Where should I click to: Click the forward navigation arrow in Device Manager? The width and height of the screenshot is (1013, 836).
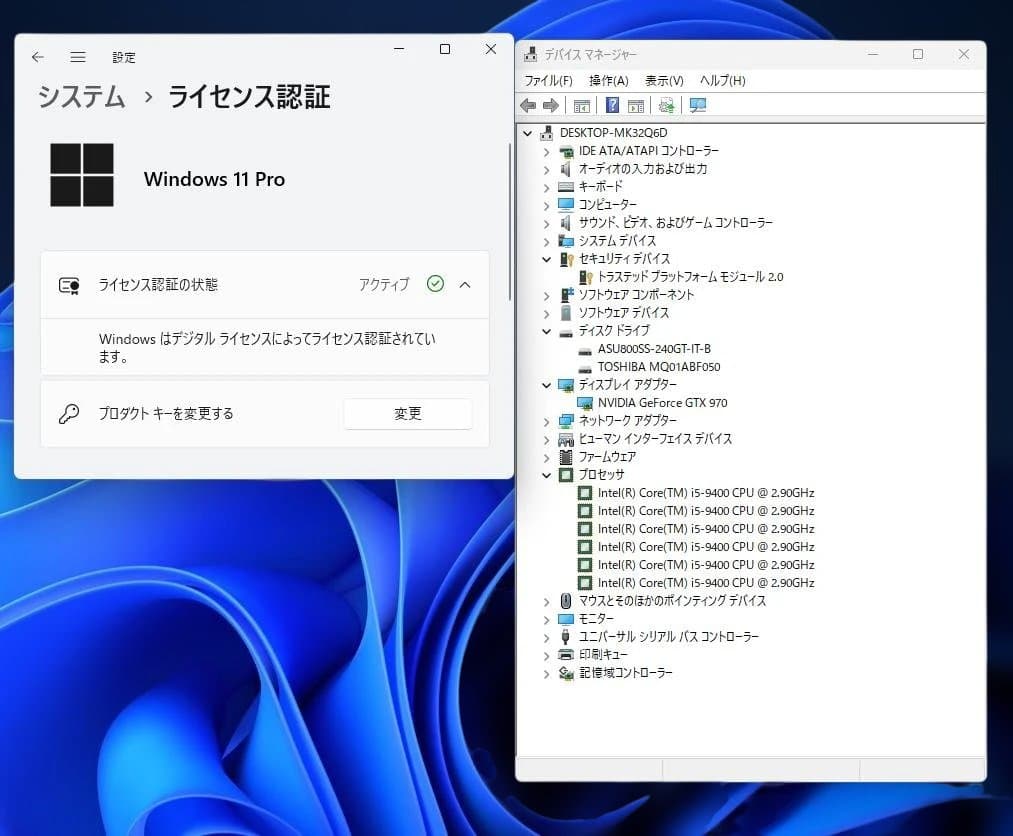(x=551, y=105)
